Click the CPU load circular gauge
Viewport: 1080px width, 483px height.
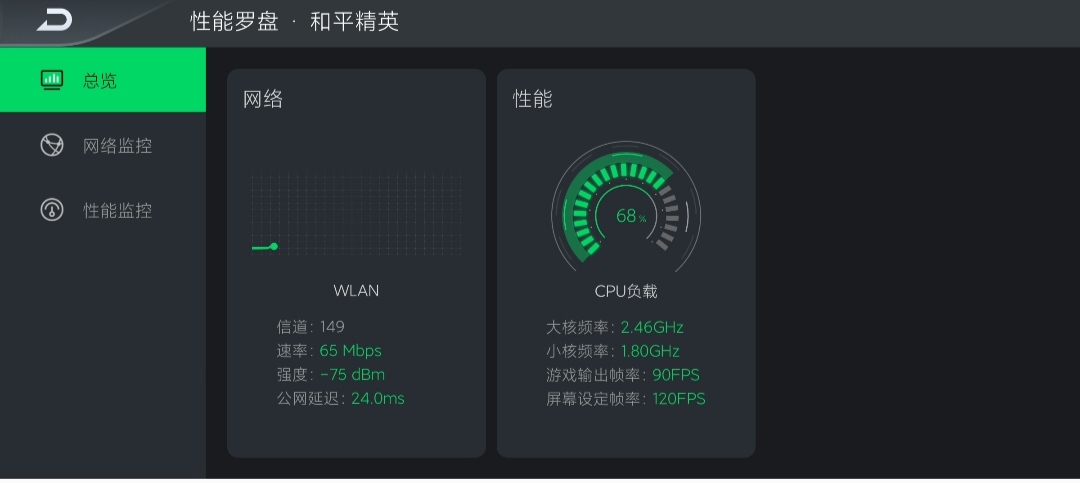[626, 206]
